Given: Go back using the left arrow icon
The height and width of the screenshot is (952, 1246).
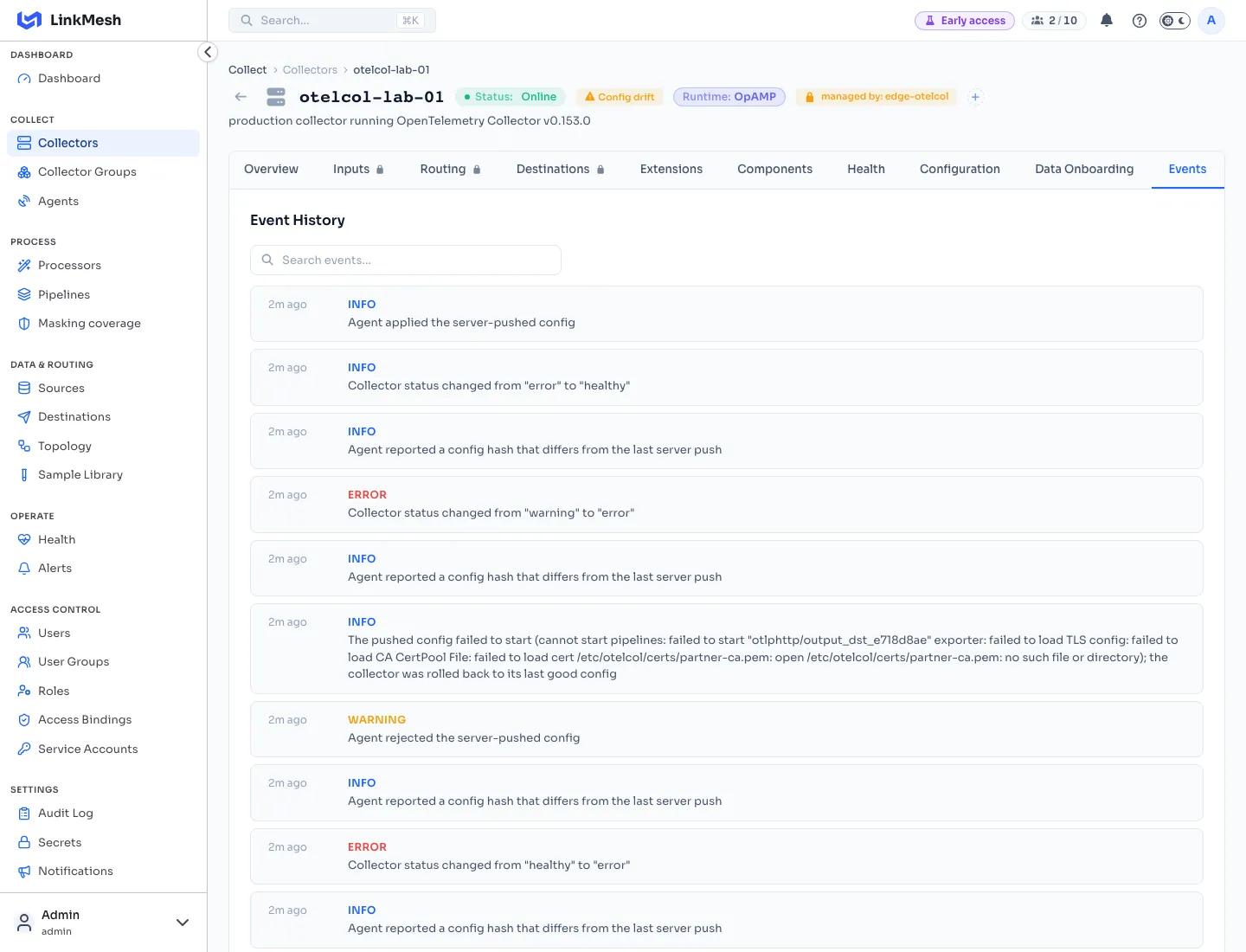Looking at the screenshot, I should click(241, 97).
